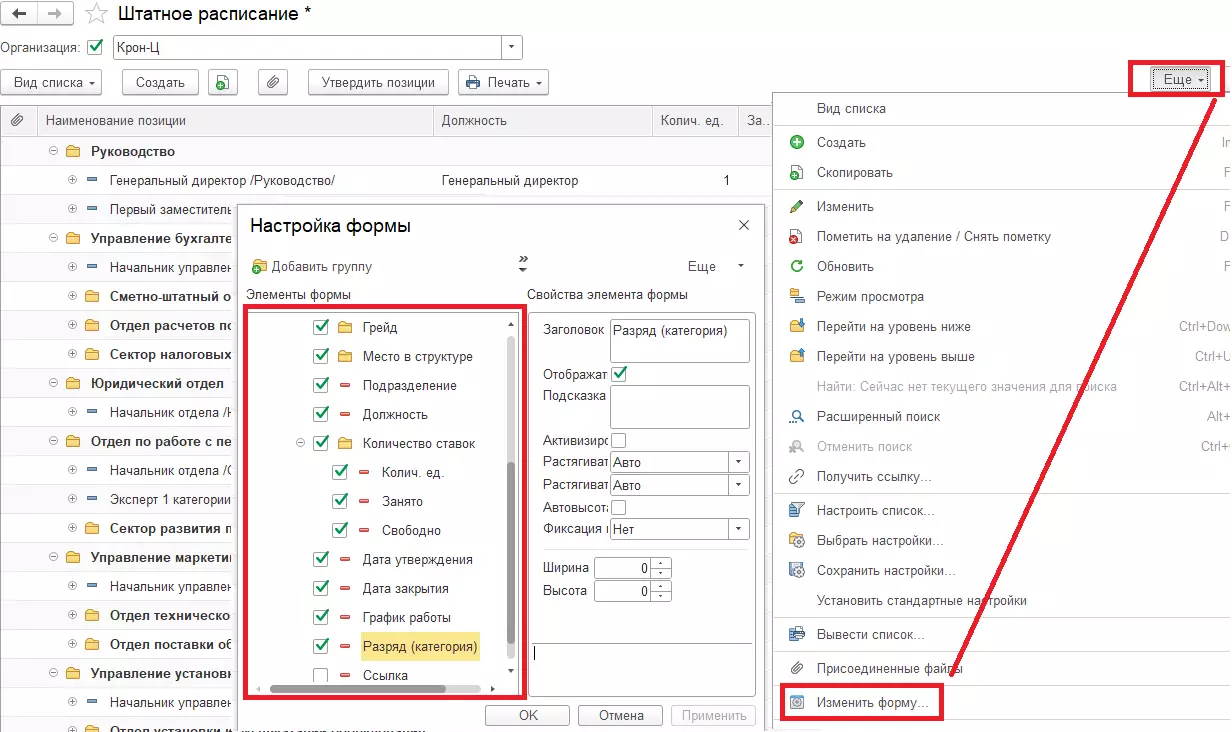The width and height of the screenshot is (1232, 732).
Task: Uncheck Дата утверждения checkbox
Action: point(321,559)
